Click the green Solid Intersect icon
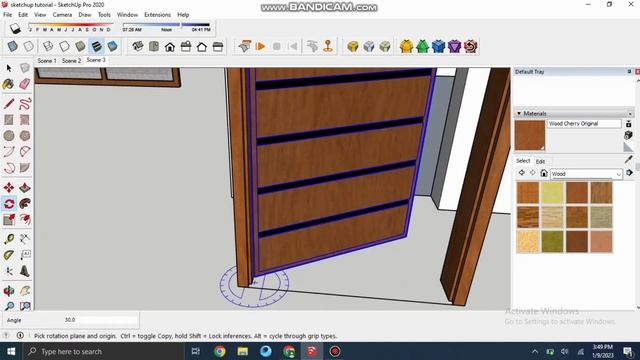 click(x=422, y=47)
